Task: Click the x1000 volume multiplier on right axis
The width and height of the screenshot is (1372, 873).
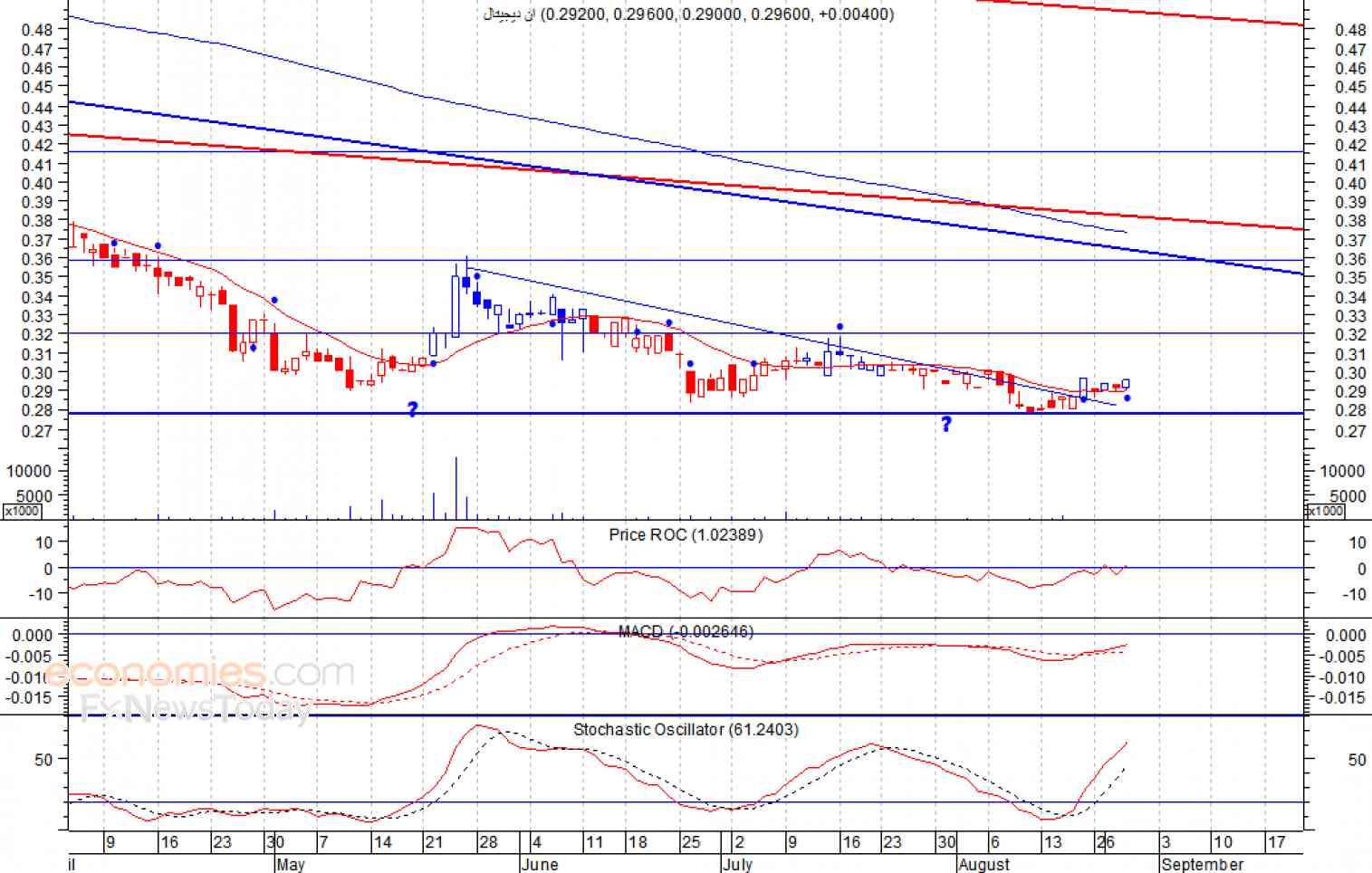Action: click(x=1325, y=511)
